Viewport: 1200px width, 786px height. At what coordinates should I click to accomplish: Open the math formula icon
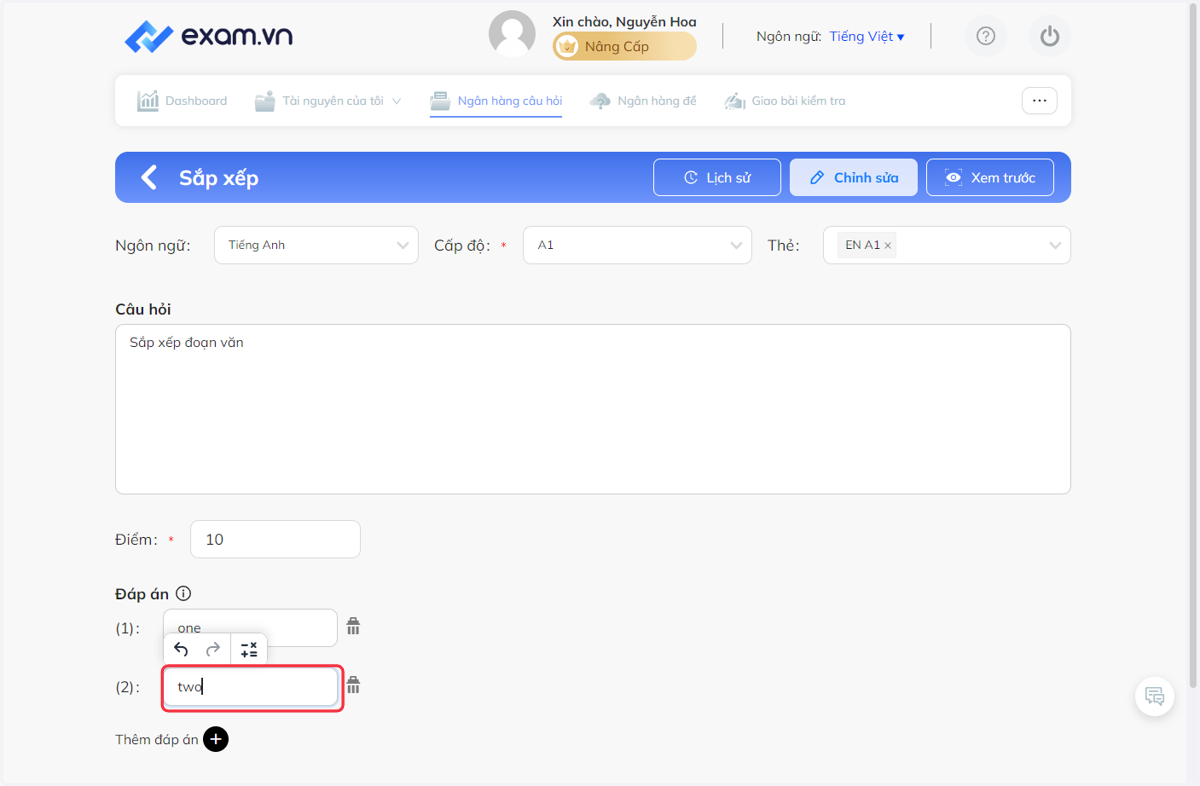point(249,650)
